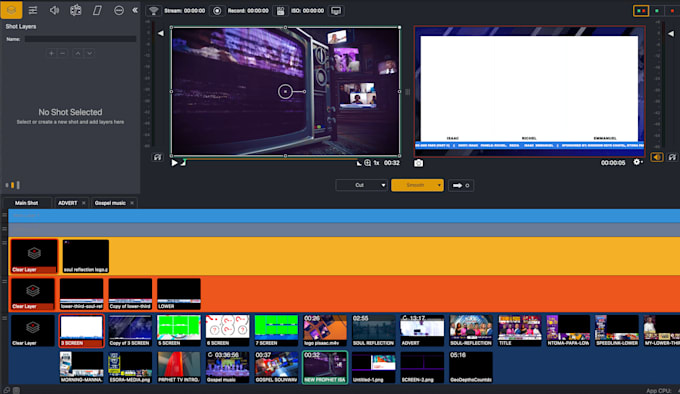Take a snapshot of live output

click(x=418, y=163)
